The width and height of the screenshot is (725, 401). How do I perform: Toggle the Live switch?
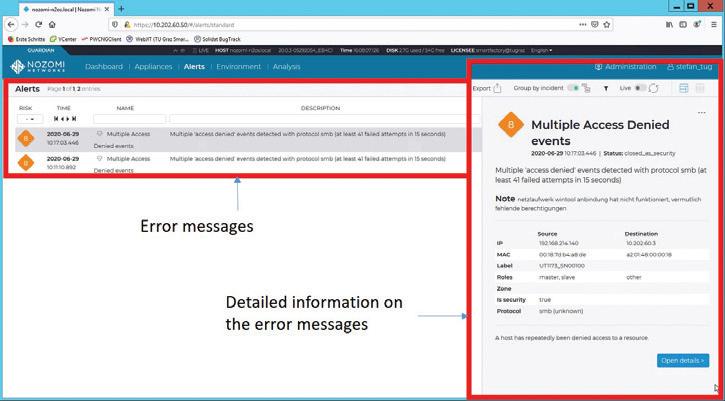click(640, 88)
